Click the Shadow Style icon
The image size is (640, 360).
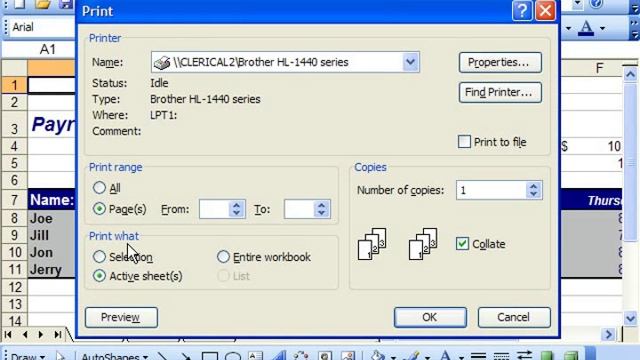pos(547,356)
